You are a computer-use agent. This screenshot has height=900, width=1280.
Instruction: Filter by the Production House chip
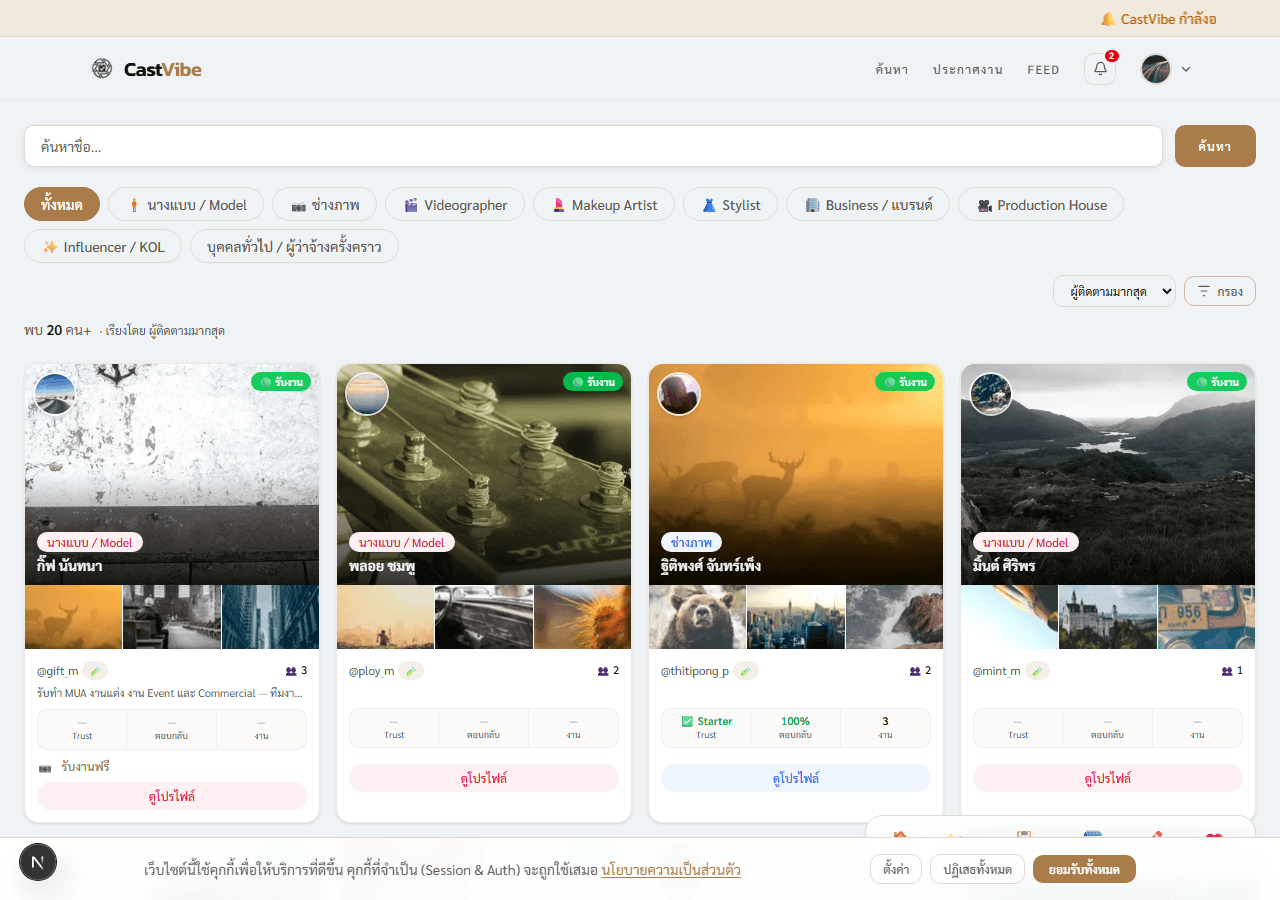[1041, 205]
